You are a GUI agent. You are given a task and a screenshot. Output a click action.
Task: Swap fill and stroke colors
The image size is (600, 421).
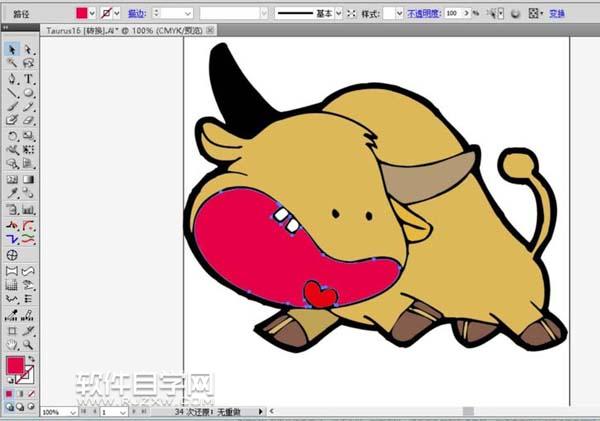point(33,359)
